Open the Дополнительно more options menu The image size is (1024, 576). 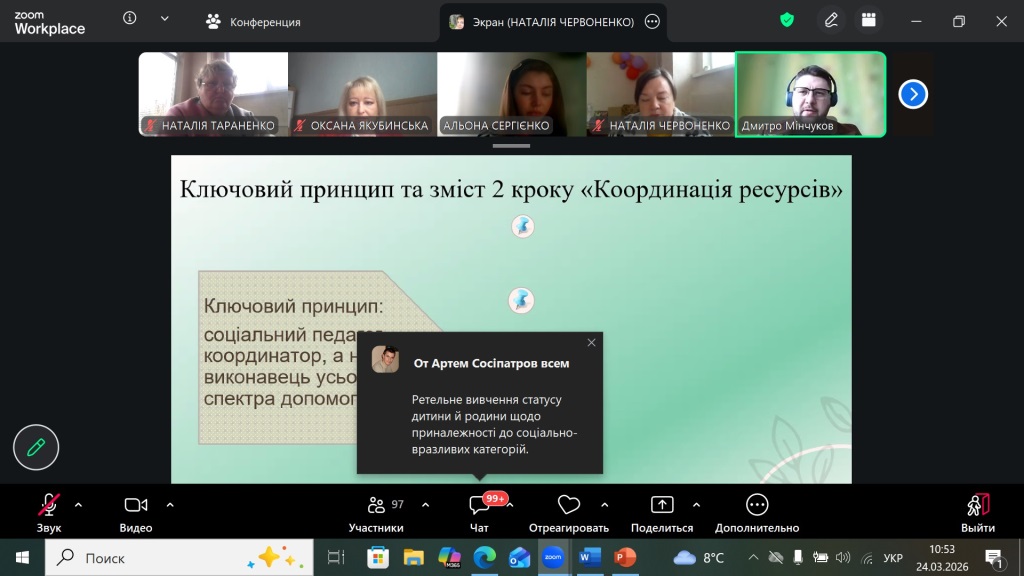point(757,506)
